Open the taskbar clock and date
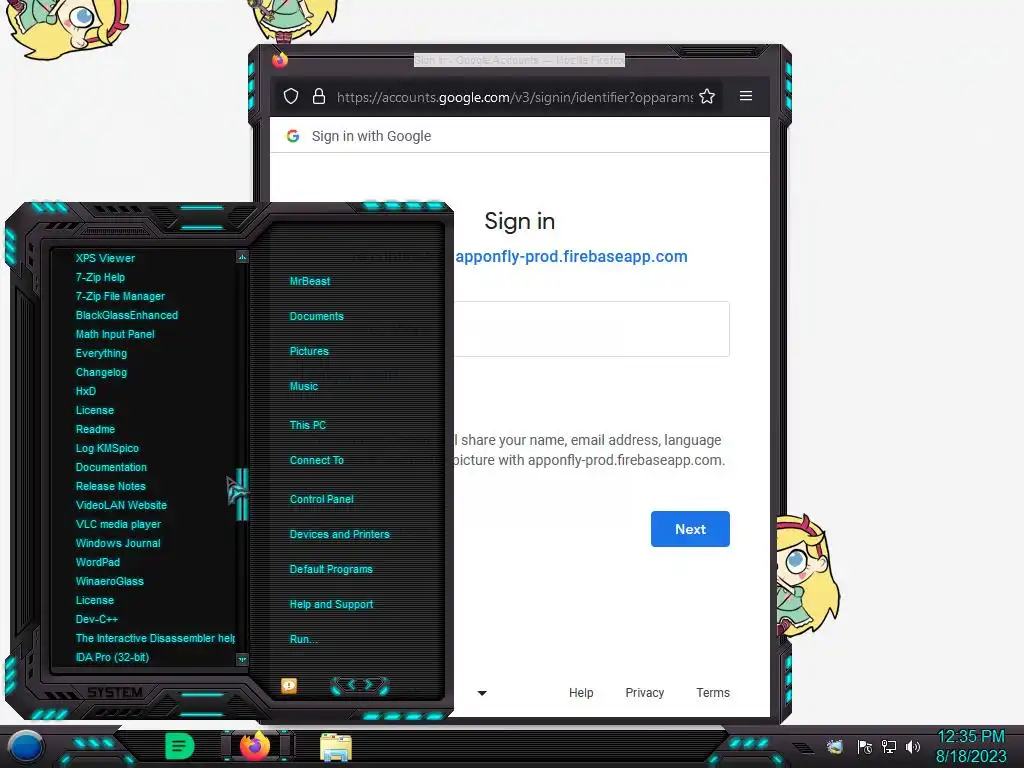Image resolution: width=1024 pixels, height=768 pixels. (x=970, y=746)
